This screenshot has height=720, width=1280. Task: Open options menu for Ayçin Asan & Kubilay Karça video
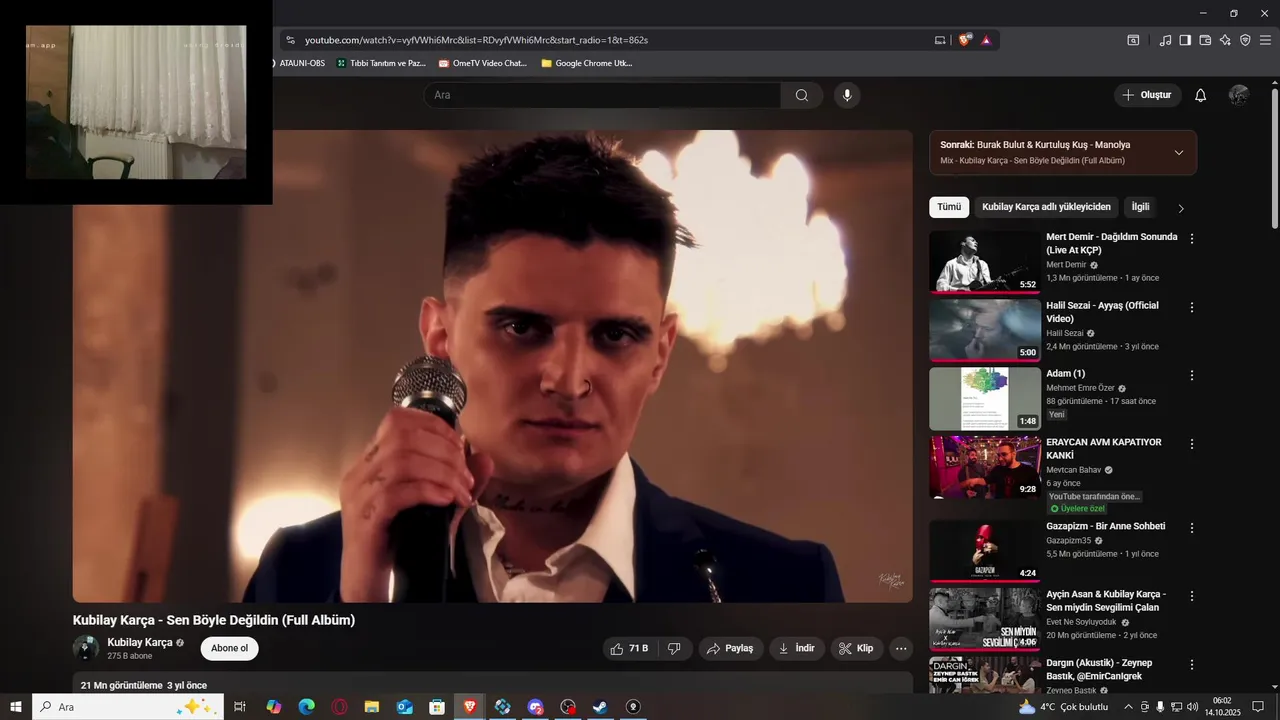point(1191,596)
